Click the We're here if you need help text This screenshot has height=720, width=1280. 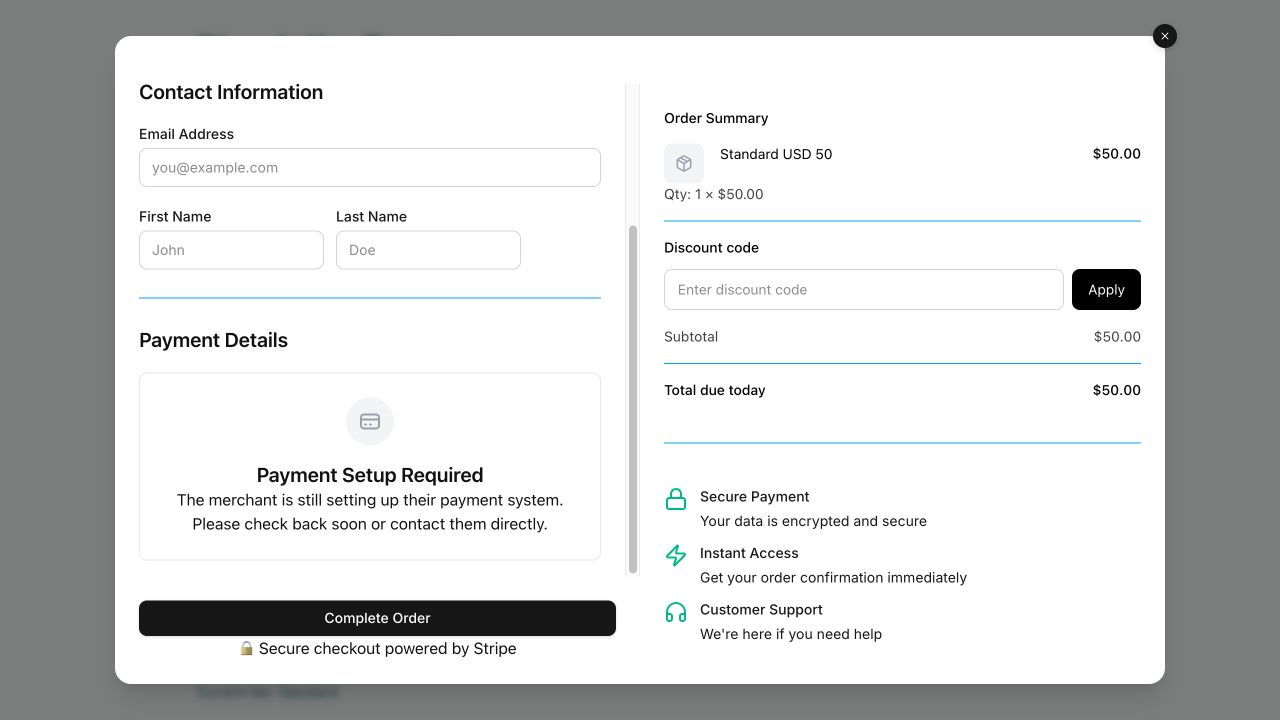[x=791, y=634]
